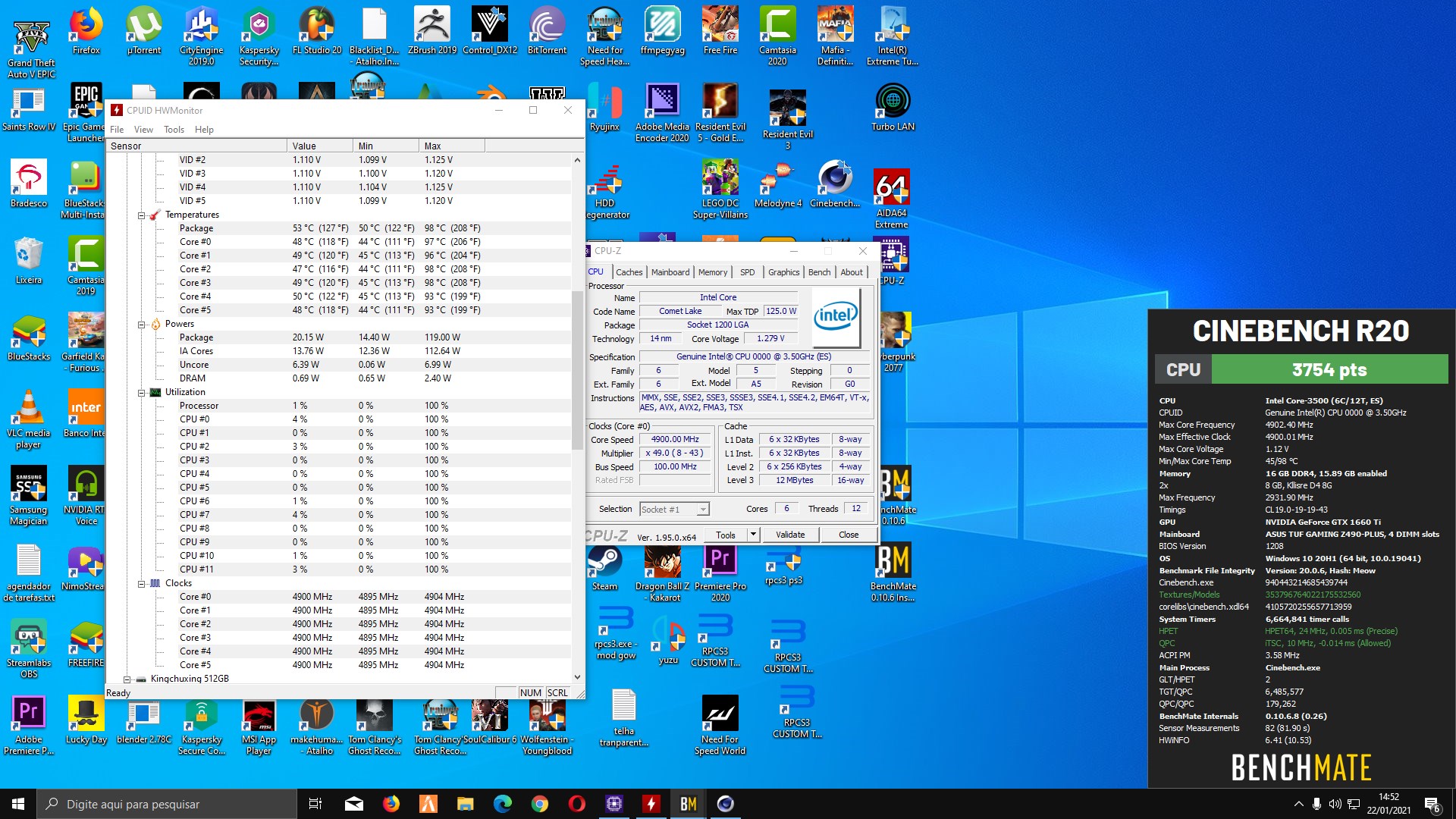Open the volume icon in system tray

[x=1335, y=804]
